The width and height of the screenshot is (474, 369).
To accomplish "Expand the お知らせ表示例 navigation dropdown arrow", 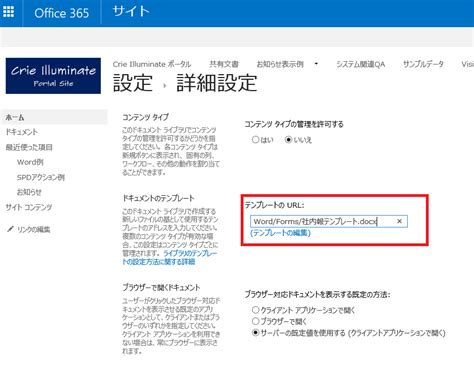I will [x=316, y=64].
